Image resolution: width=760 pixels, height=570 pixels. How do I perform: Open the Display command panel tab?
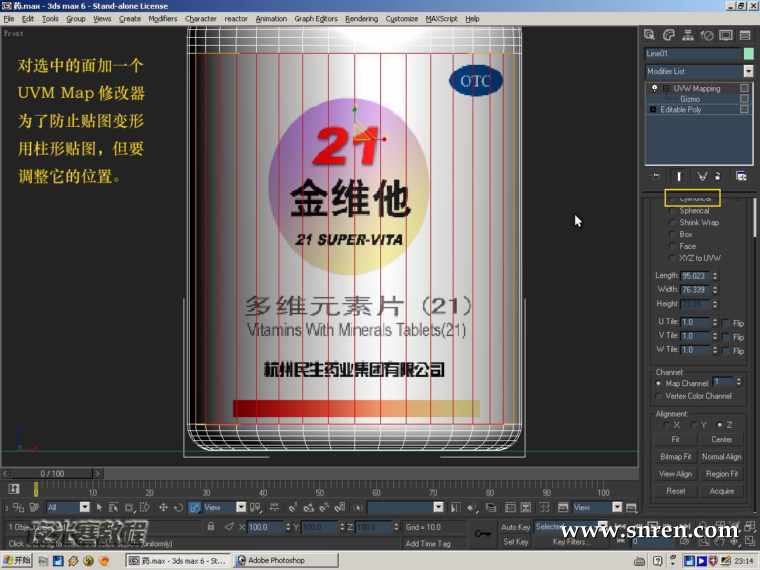726,35
